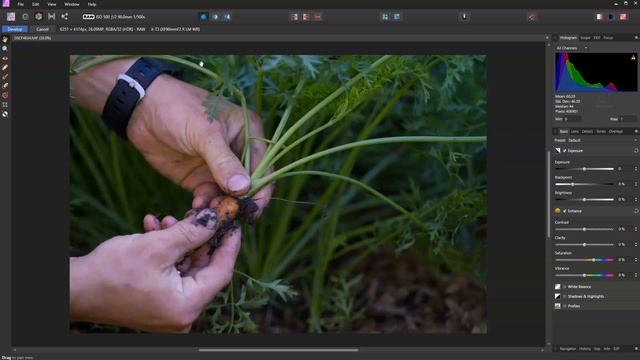Click the histogram clipping warning triangle

(x=633, y=58)
